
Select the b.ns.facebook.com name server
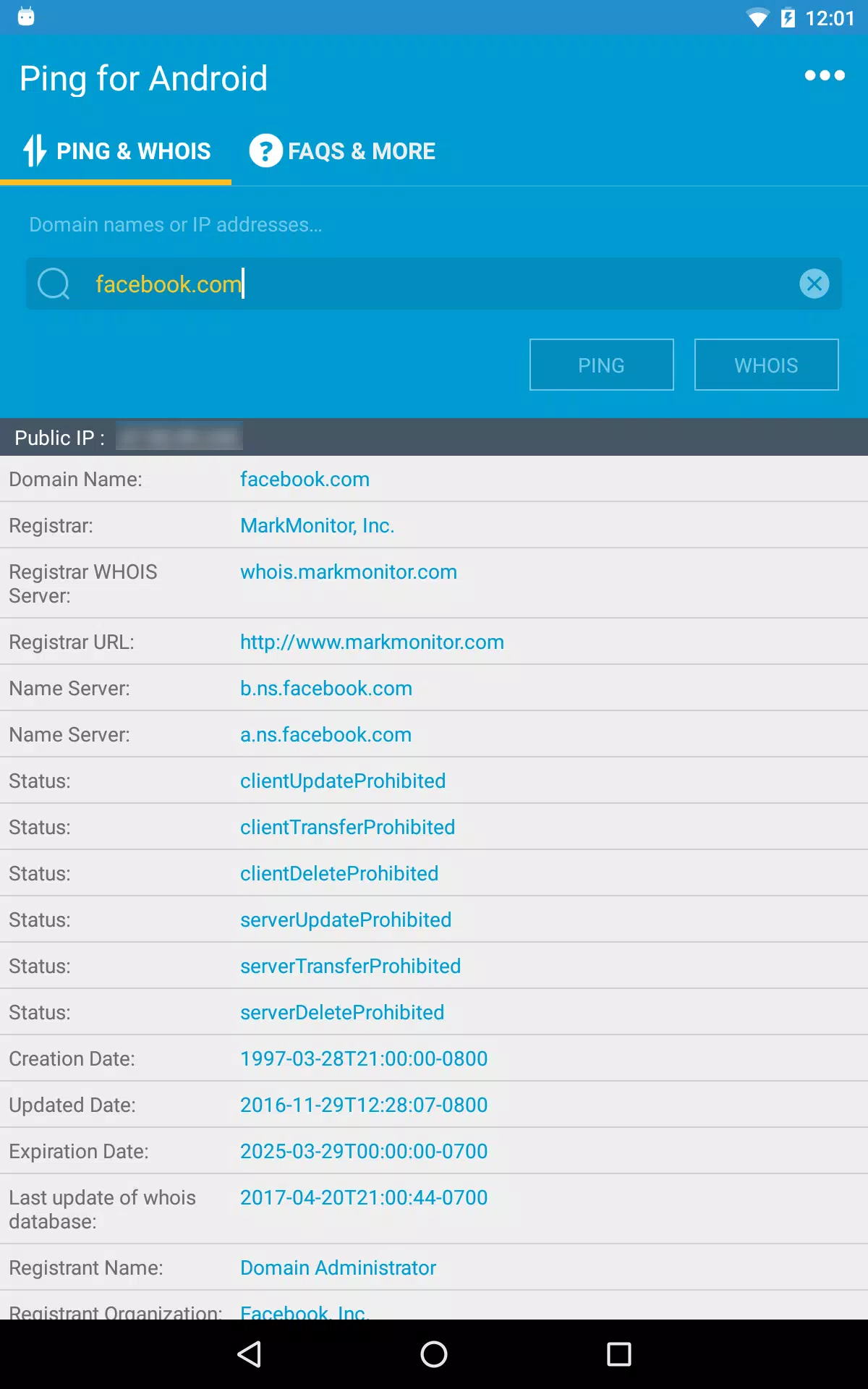[326, 688]
